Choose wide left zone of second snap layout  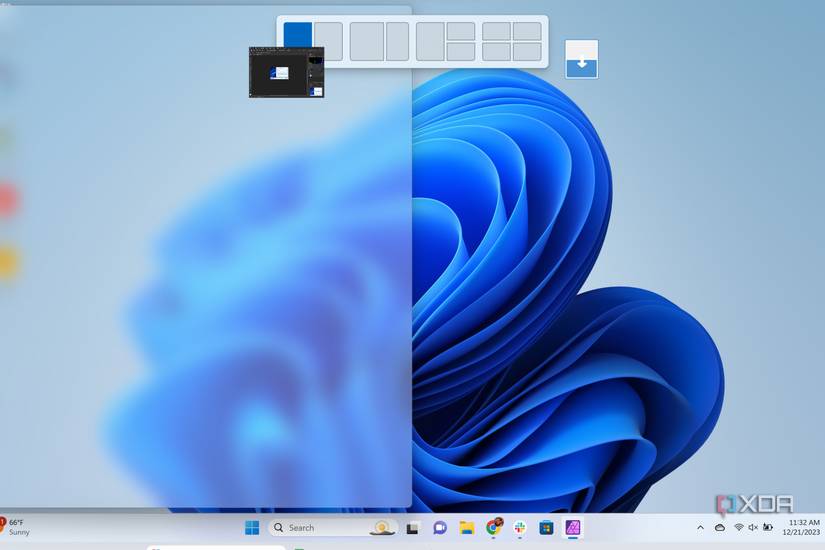point(367,42)
